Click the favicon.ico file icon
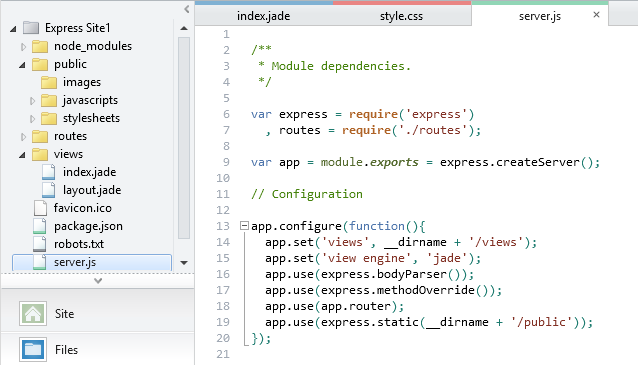The height and width of the screenshot is (365, 638). tap(40, 208)
